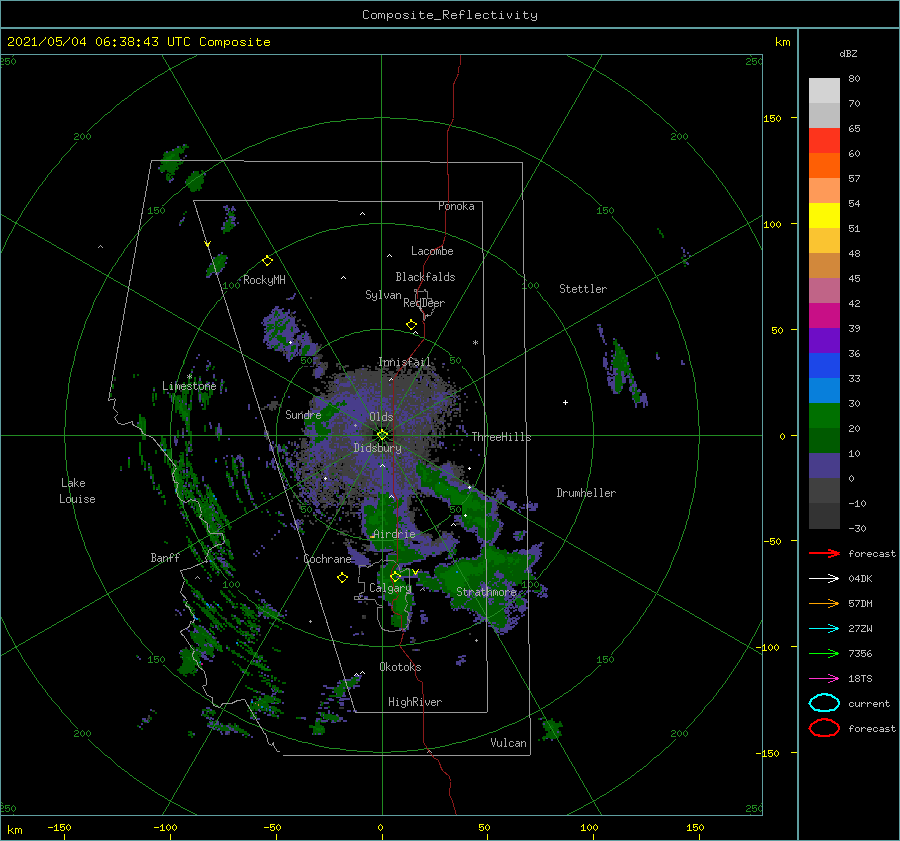The width and height of the screenshot is (900, 841).
Task: Click the Sylvan label
Action: click(x=383, y=295)
